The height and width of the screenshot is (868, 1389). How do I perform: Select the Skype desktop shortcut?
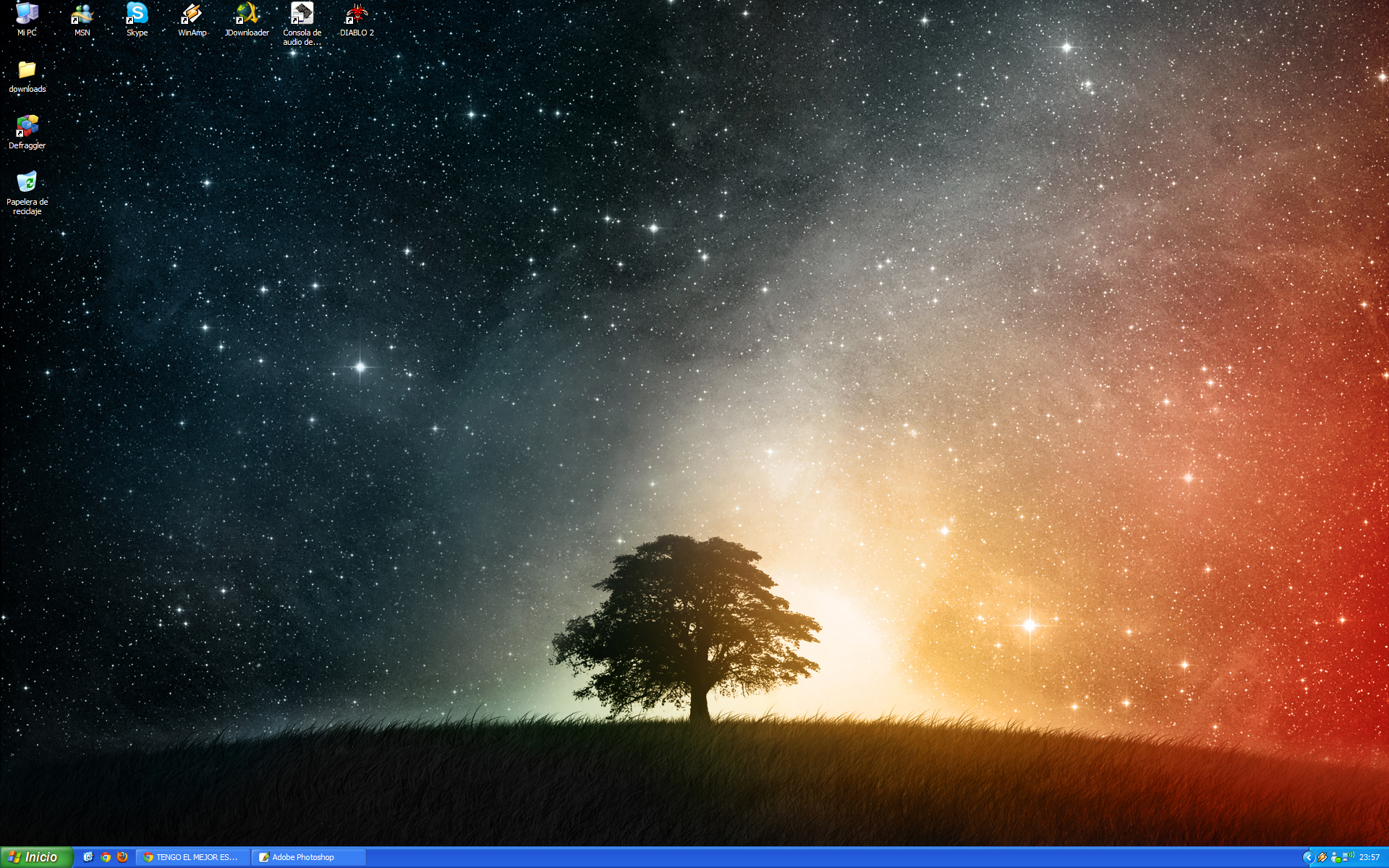pos(137,20)
